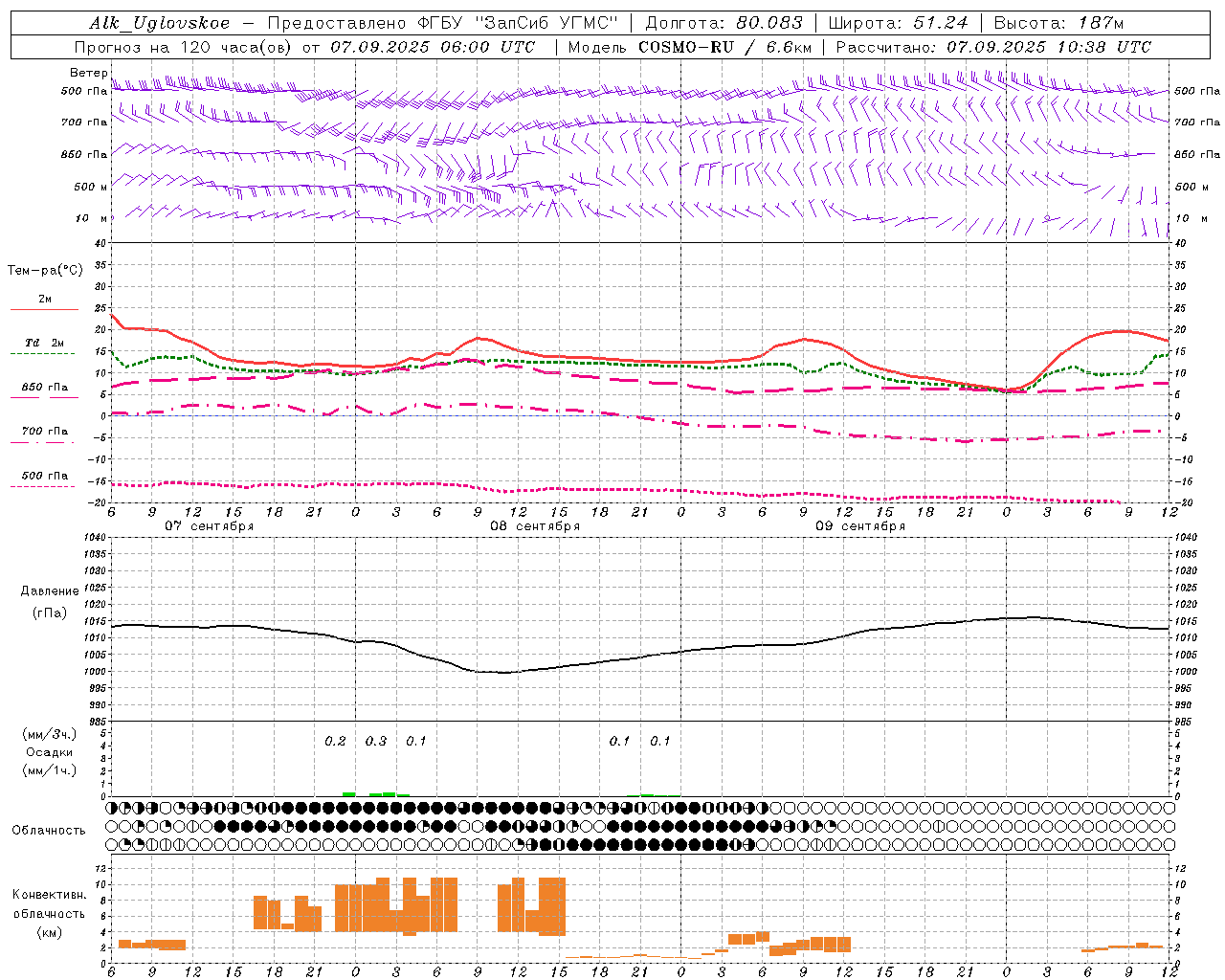
Task: Click the 'Давление' pressure panel label
Action: 50,591
